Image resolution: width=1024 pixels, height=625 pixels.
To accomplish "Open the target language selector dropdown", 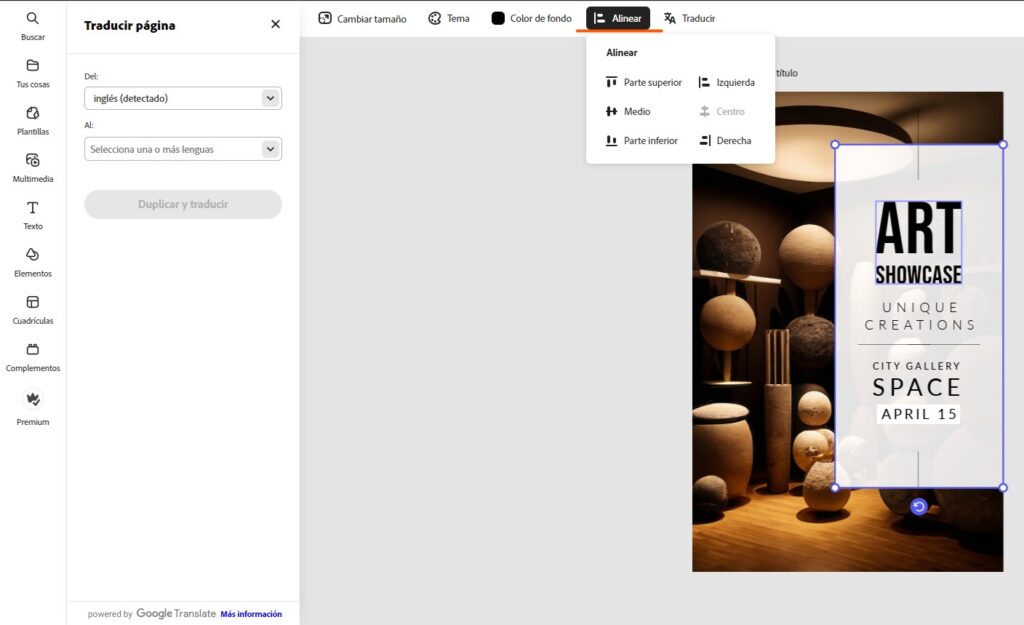I will coord(269,149).
